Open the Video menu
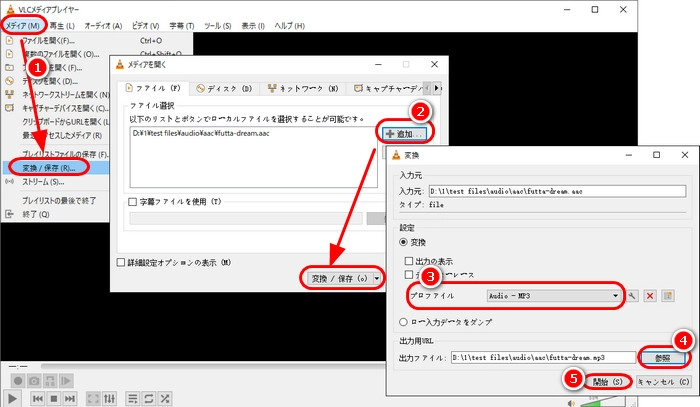This screenshot has height=407, width=700. click(146, 25)
